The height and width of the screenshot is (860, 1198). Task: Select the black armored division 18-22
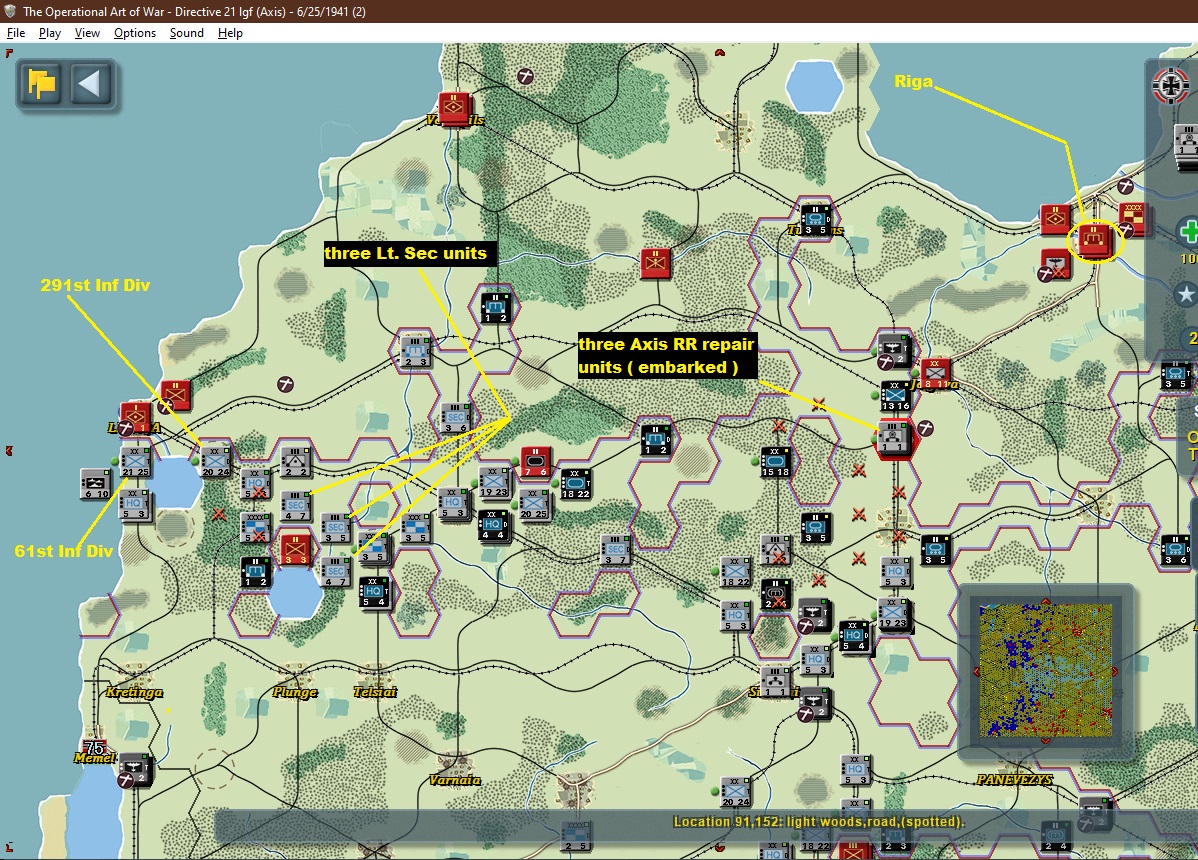[x=575, y=484]
